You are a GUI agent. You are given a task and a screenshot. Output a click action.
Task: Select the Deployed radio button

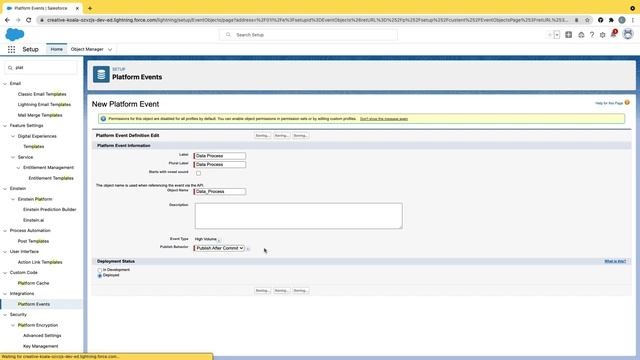pyautogui.click(x=100, y=276)
